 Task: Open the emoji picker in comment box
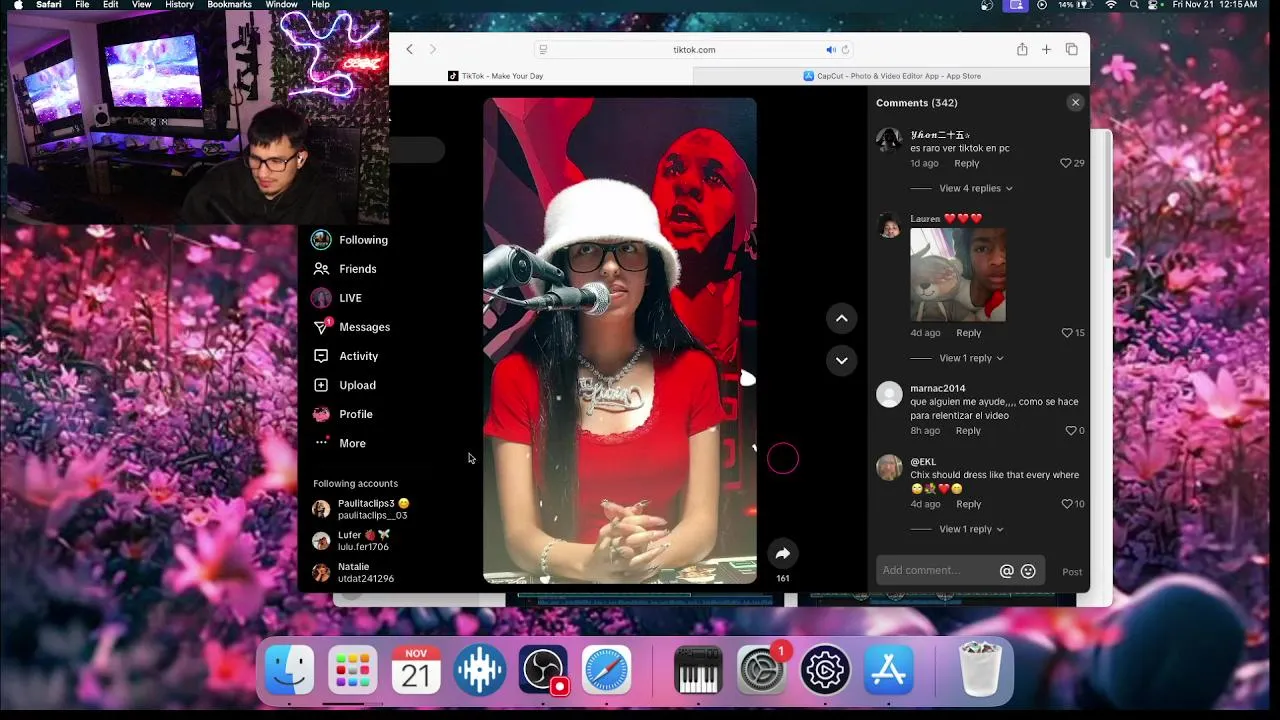[1028, 571]
